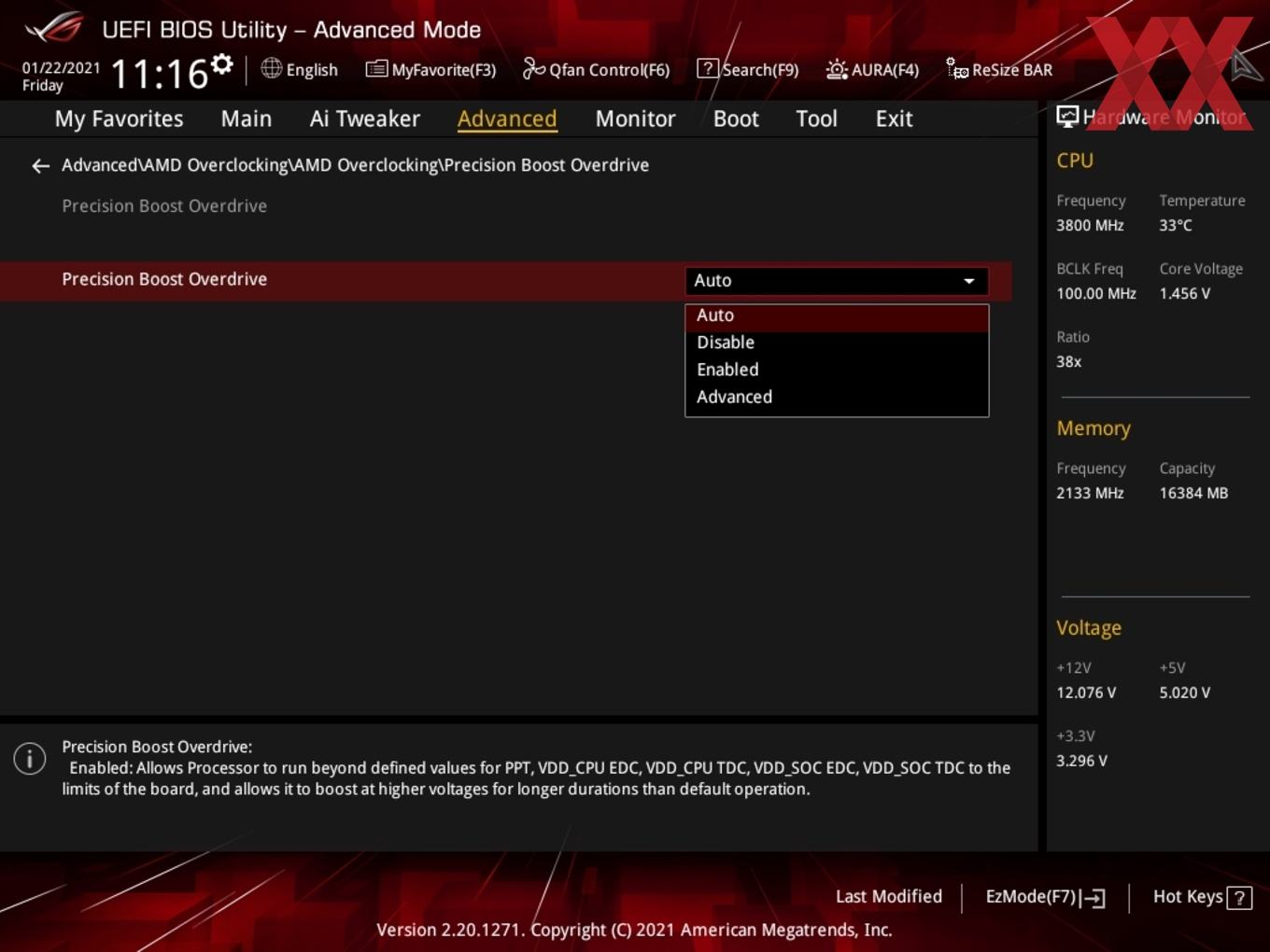The width and height of the screenshot is (1270, 952).
Task: Click the 11:16 clock display
Action: coord(160,74)
